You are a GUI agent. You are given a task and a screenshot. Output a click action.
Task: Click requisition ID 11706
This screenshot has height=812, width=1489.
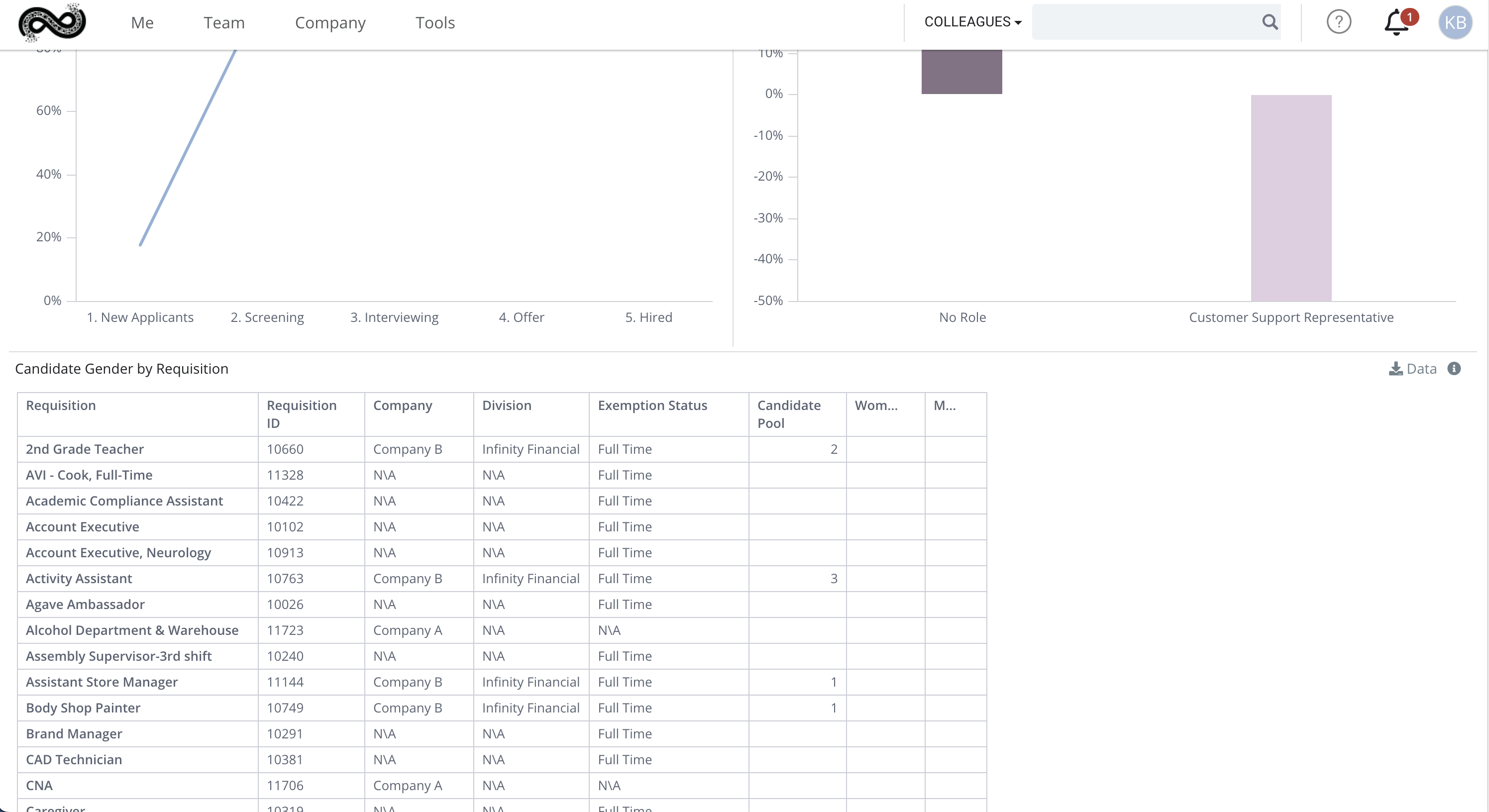(x=285, y=786)
